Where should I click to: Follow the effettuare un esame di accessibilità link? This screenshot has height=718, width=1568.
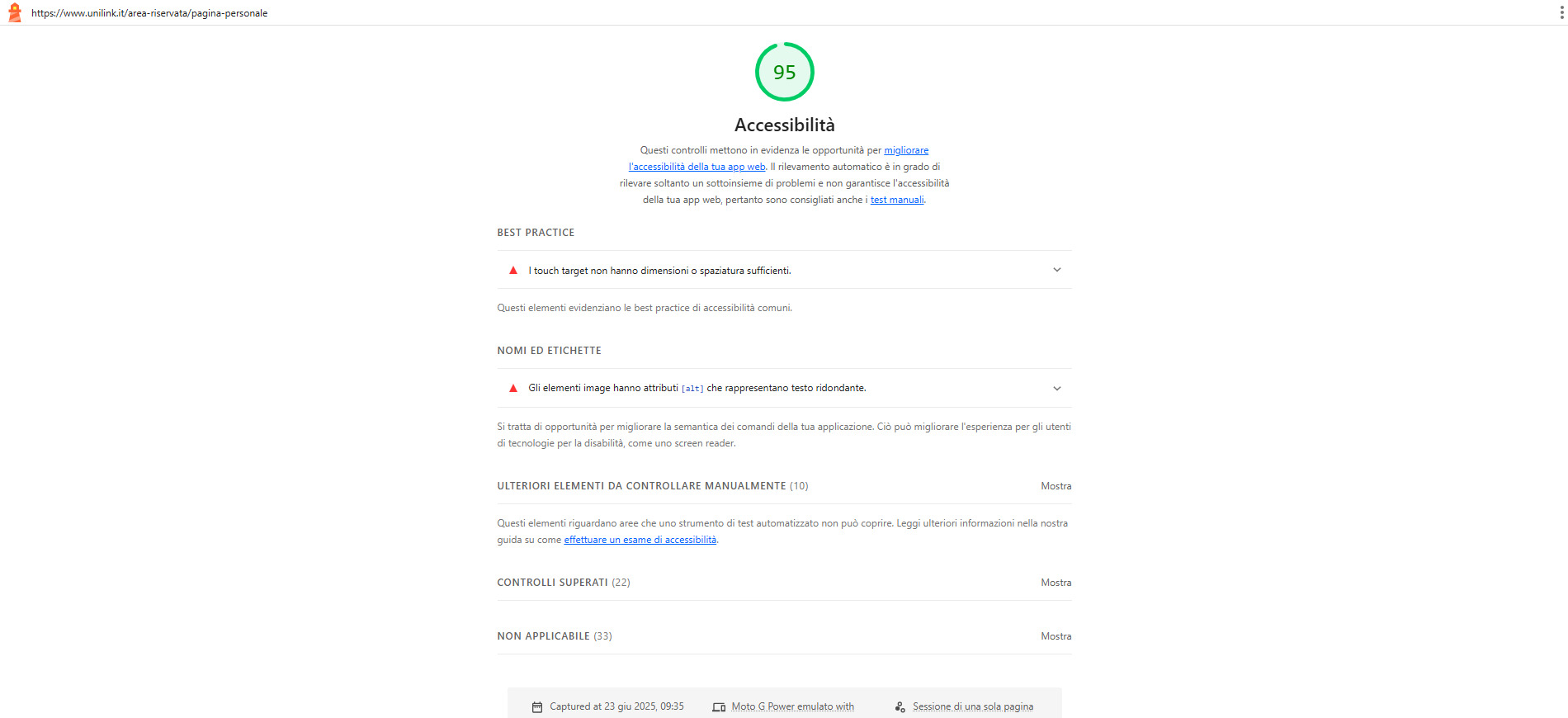pos(640,540)
